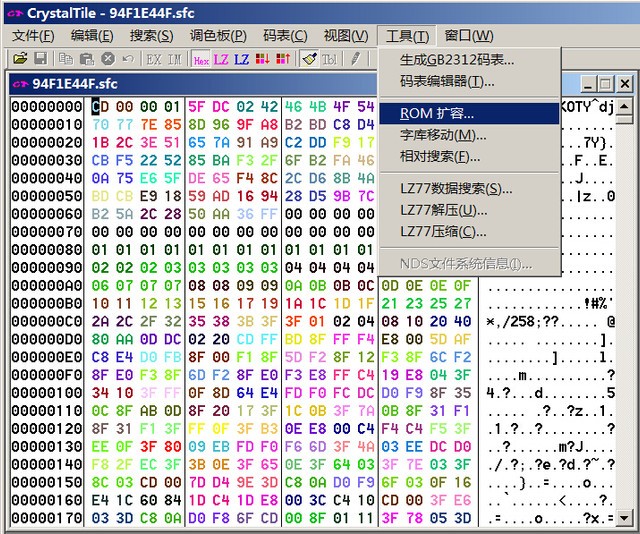The width and height of the screenshot is (640, 534).
Task: Select ROM 扩容... from the tools menu
Action: click(436, 113)
